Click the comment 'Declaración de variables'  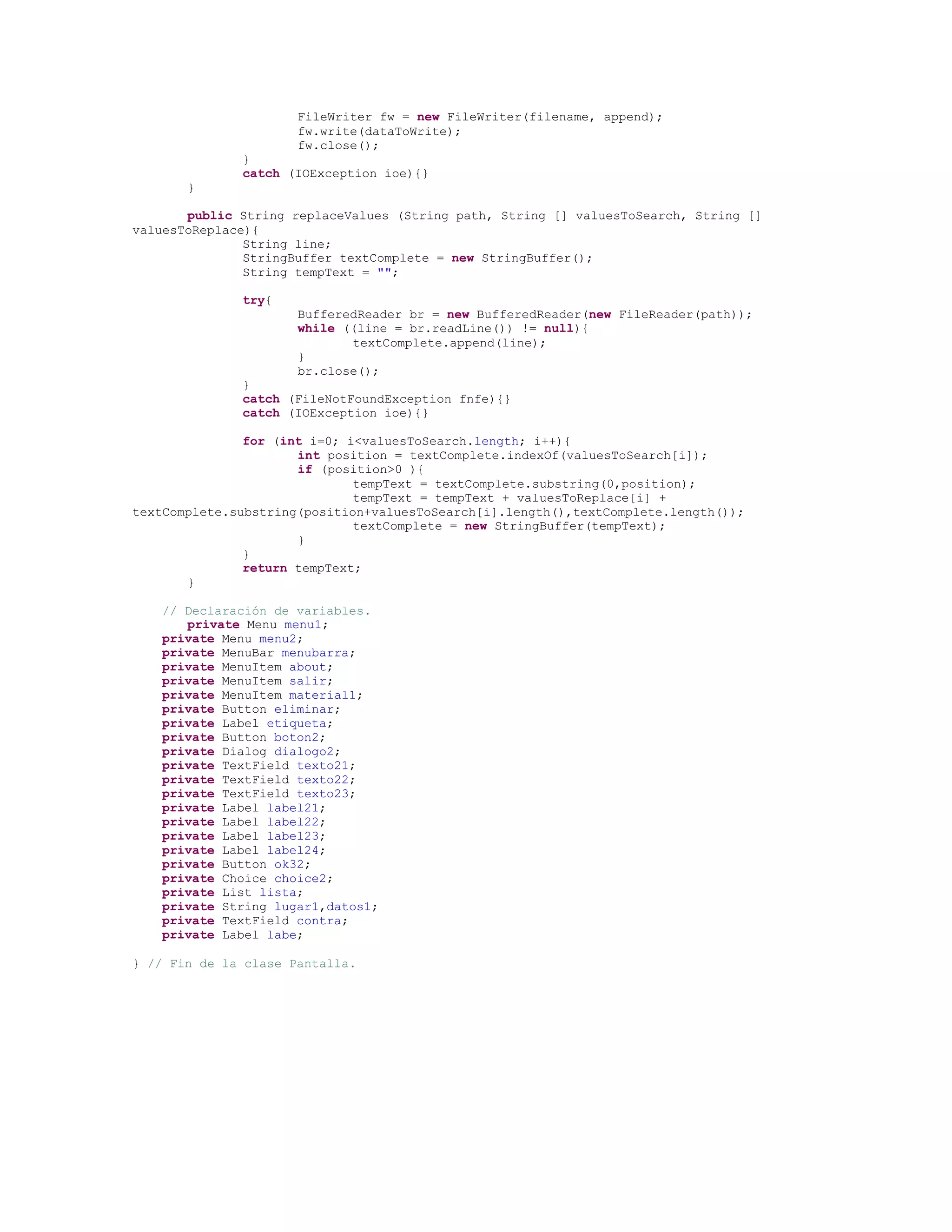pos(266,611)
